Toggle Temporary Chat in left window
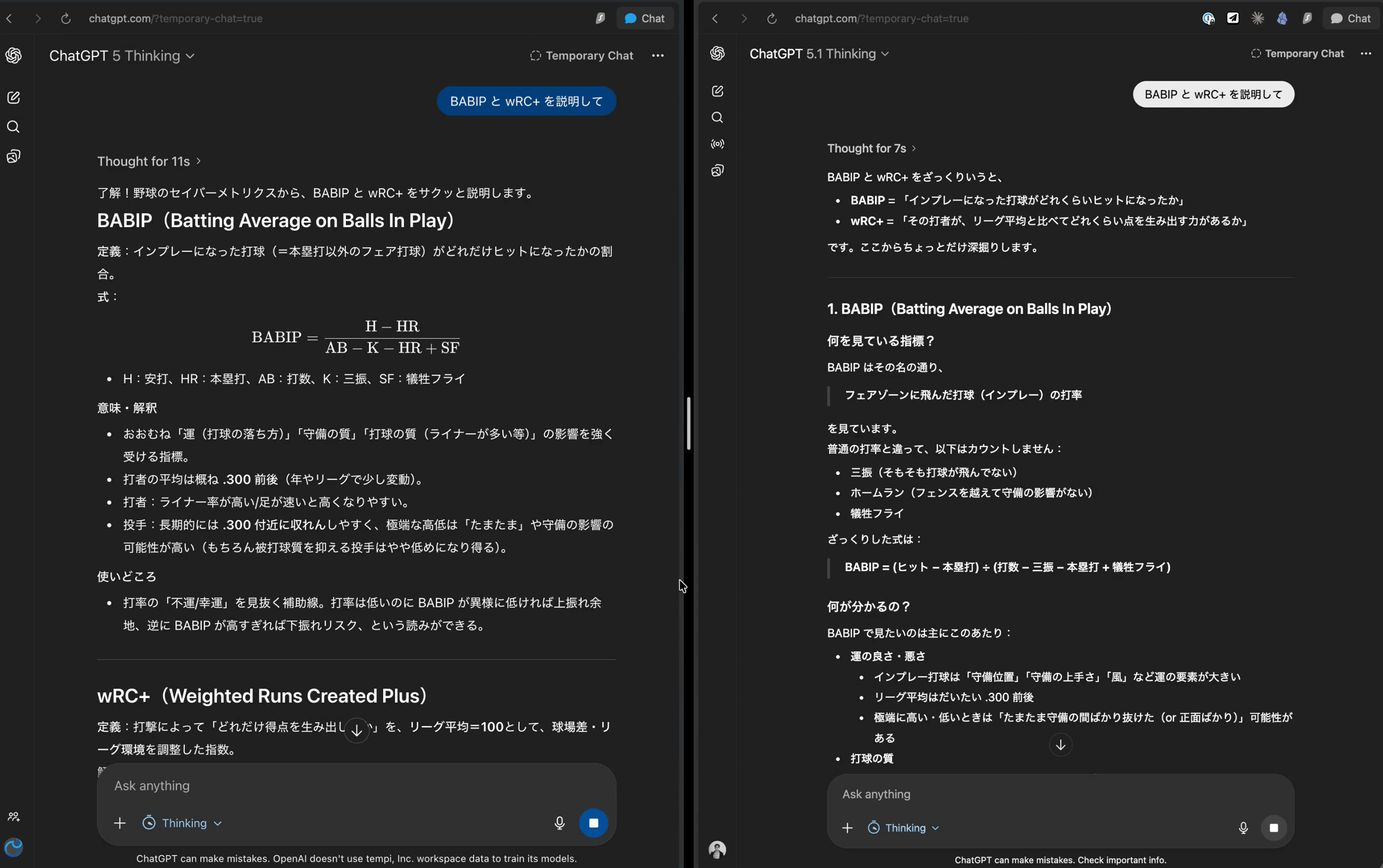This screenshot has height=868, width=1383. pyautogui.click(x=581, y=56)
